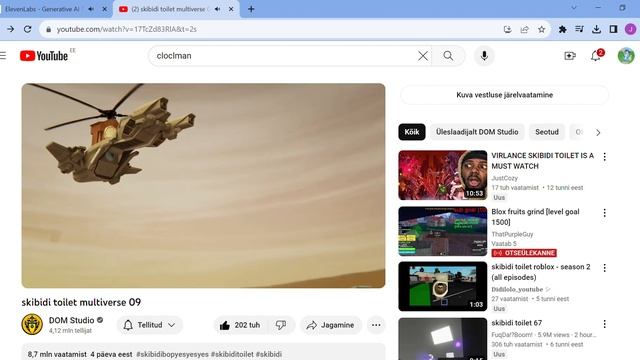This screenshot has height=360, width=640.
Task: Open options menu for skibidi toilet 67
Action: 604,324
